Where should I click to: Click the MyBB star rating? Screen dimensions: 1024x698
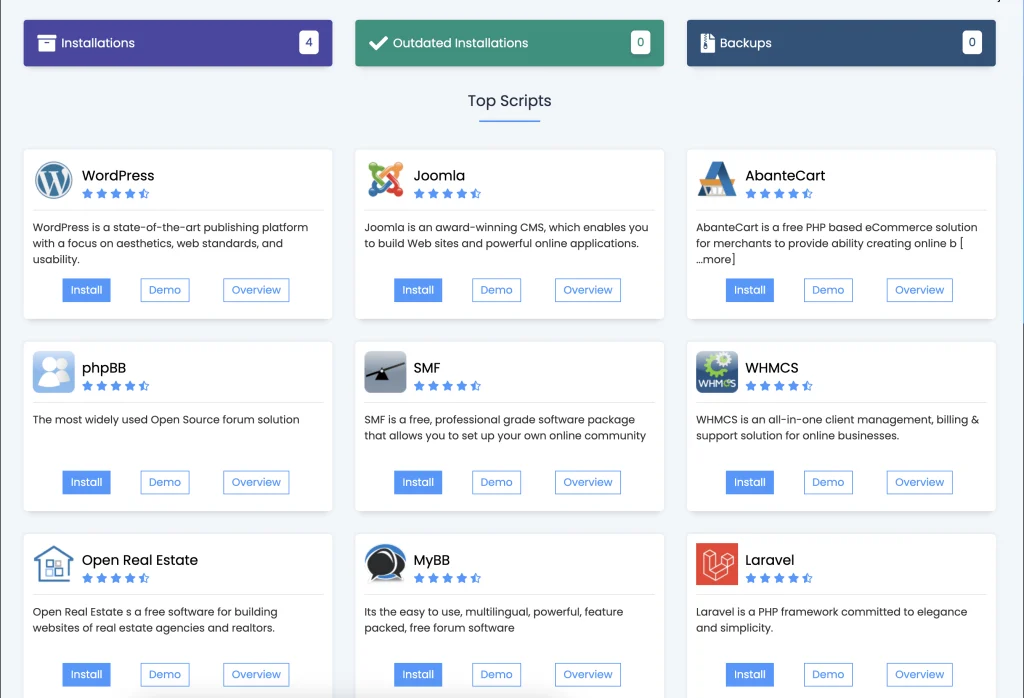click(x=447, y=578)
